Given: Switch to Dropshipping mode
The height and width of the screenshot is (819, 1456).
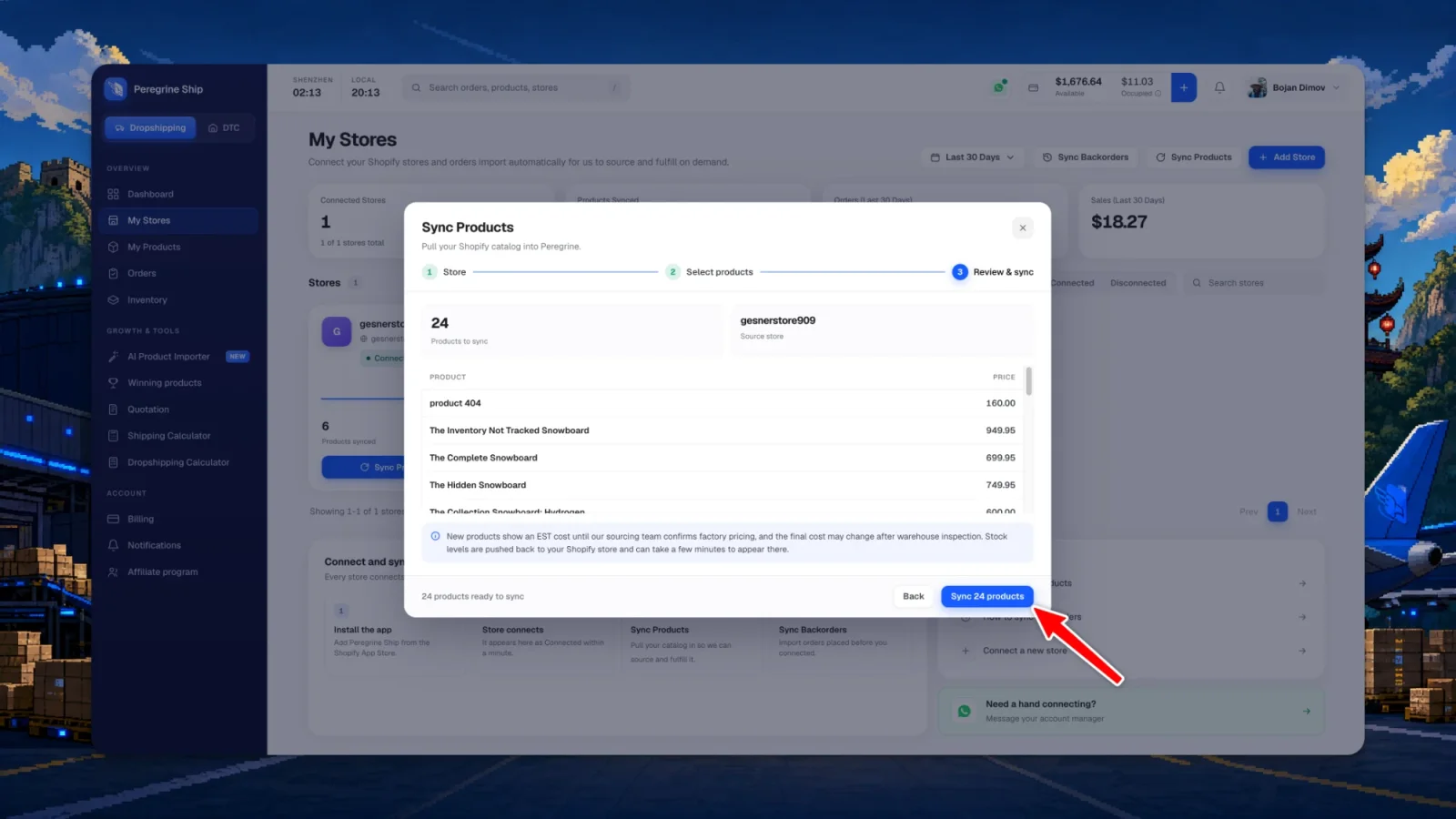Looking at the screenshot, I should pyautogui.click(x=150, y=127).
